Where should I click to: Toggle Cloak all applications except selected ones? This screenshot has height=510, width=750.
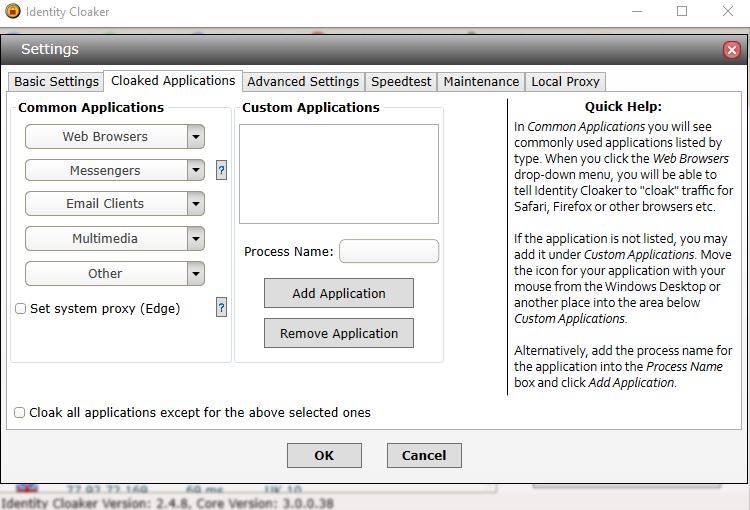20,412
